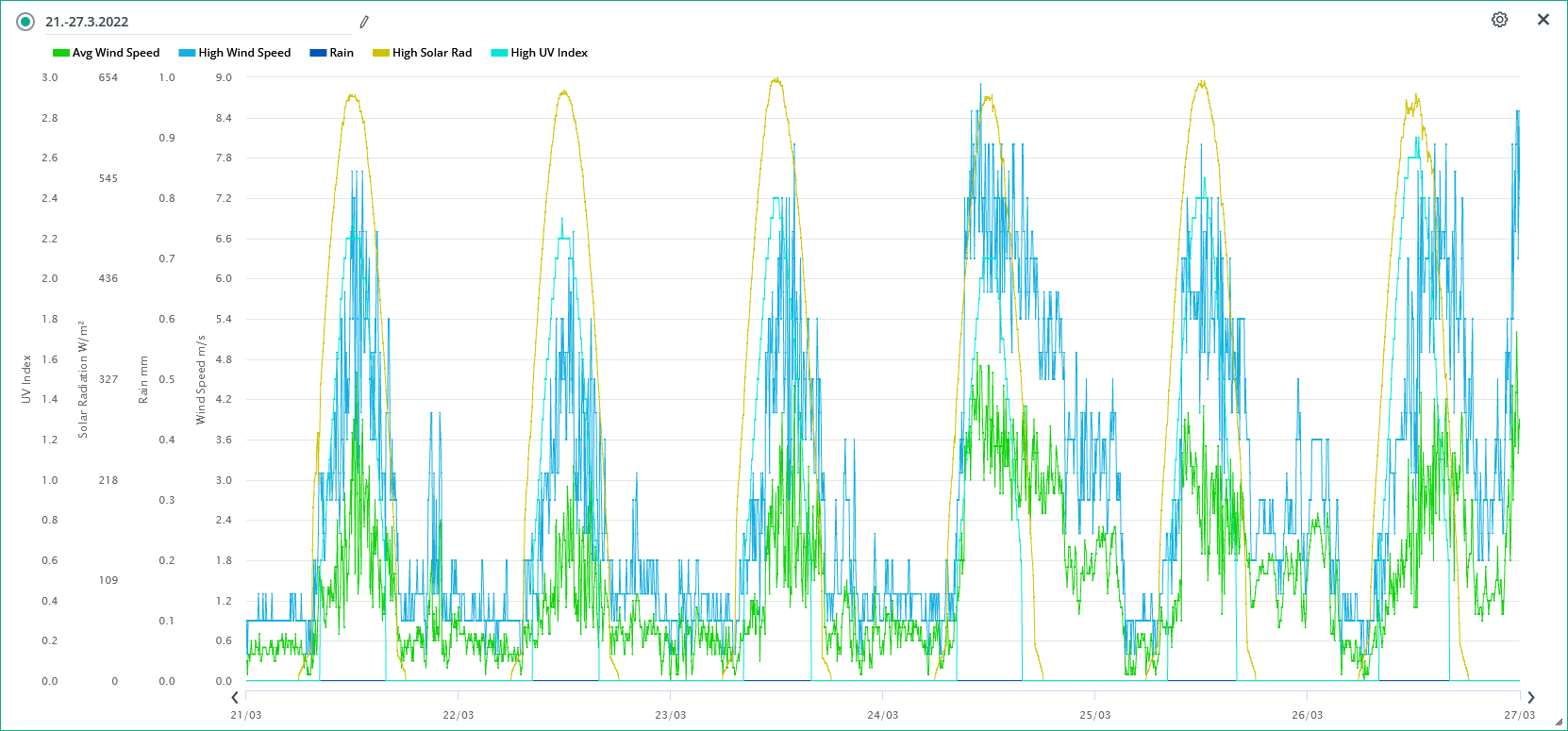Screen dimensions: 1568x731
Task: Click the Solar Radiation W/m² axis title
Action: [83, 379]
